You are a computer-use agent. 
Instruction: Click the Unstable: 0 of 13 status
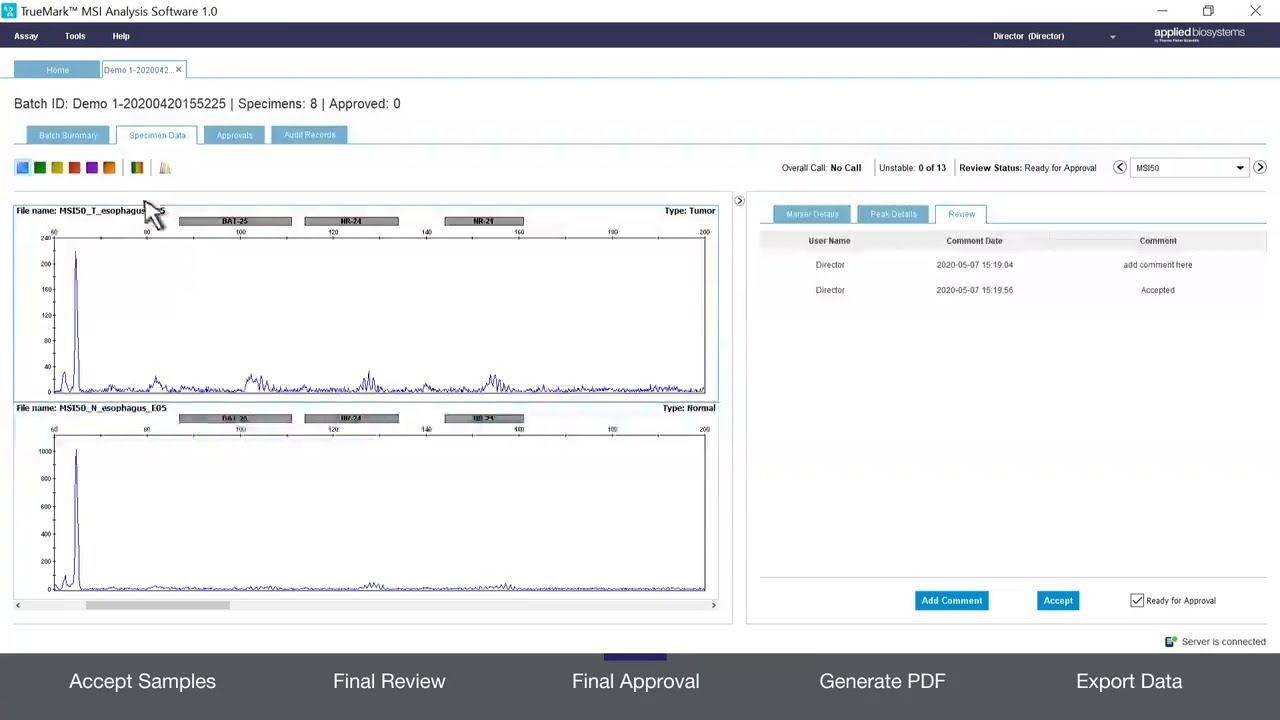click(x=912, y=168)
